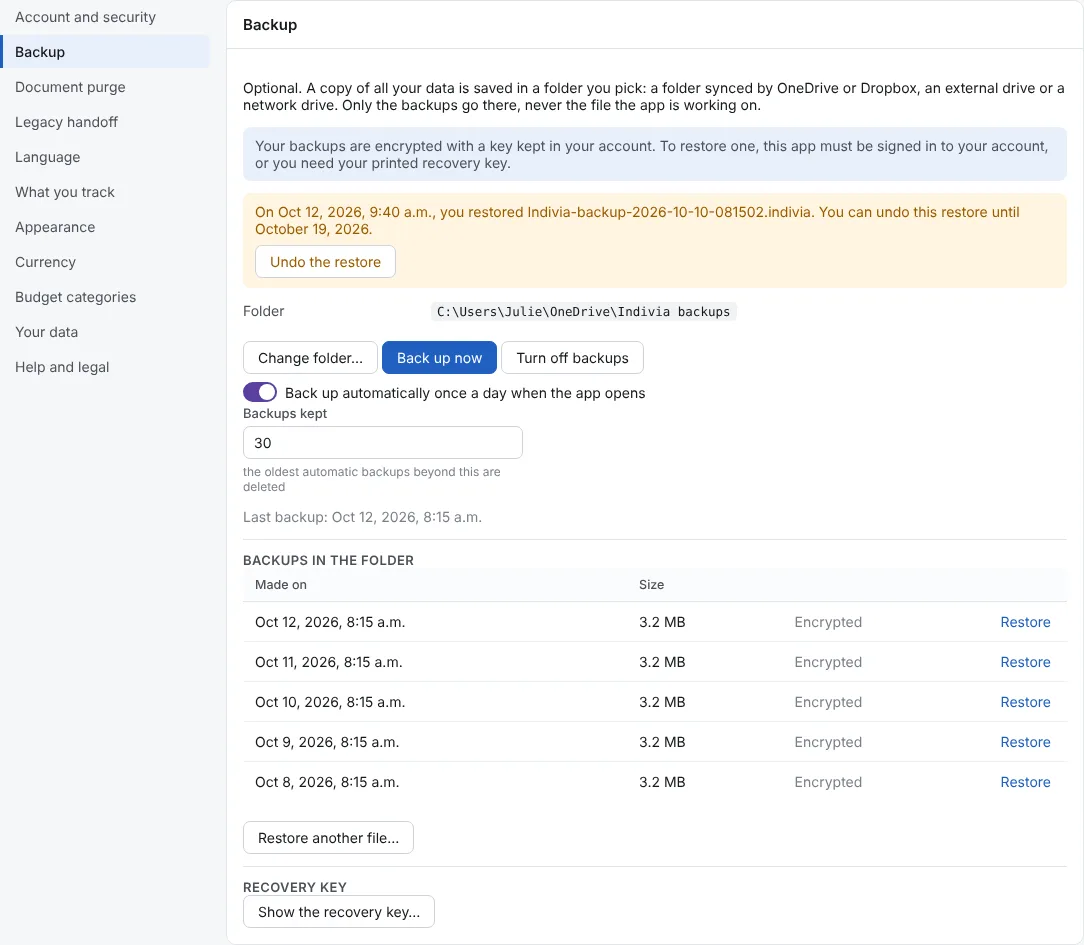
Task: Click the Oct 8, 2026, 8:15 a.m. row date
Action: [327, 783]
